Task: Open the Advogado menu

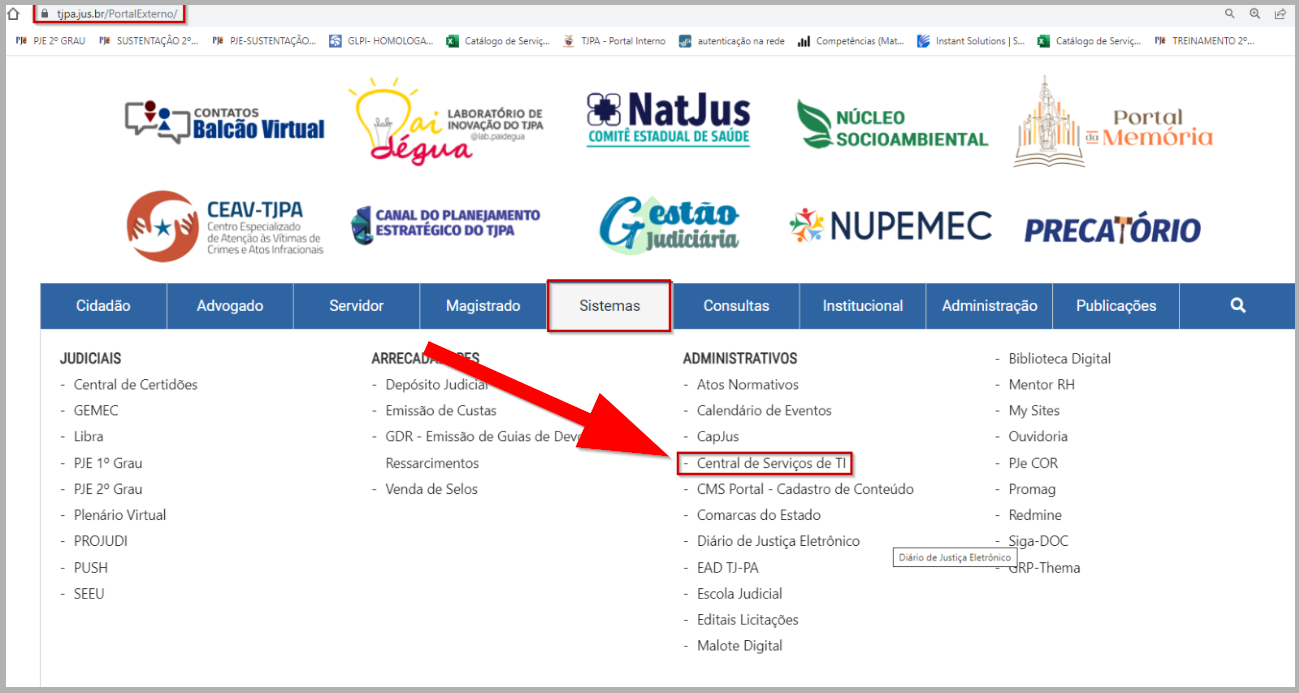Action: click(x=230, y=306)
